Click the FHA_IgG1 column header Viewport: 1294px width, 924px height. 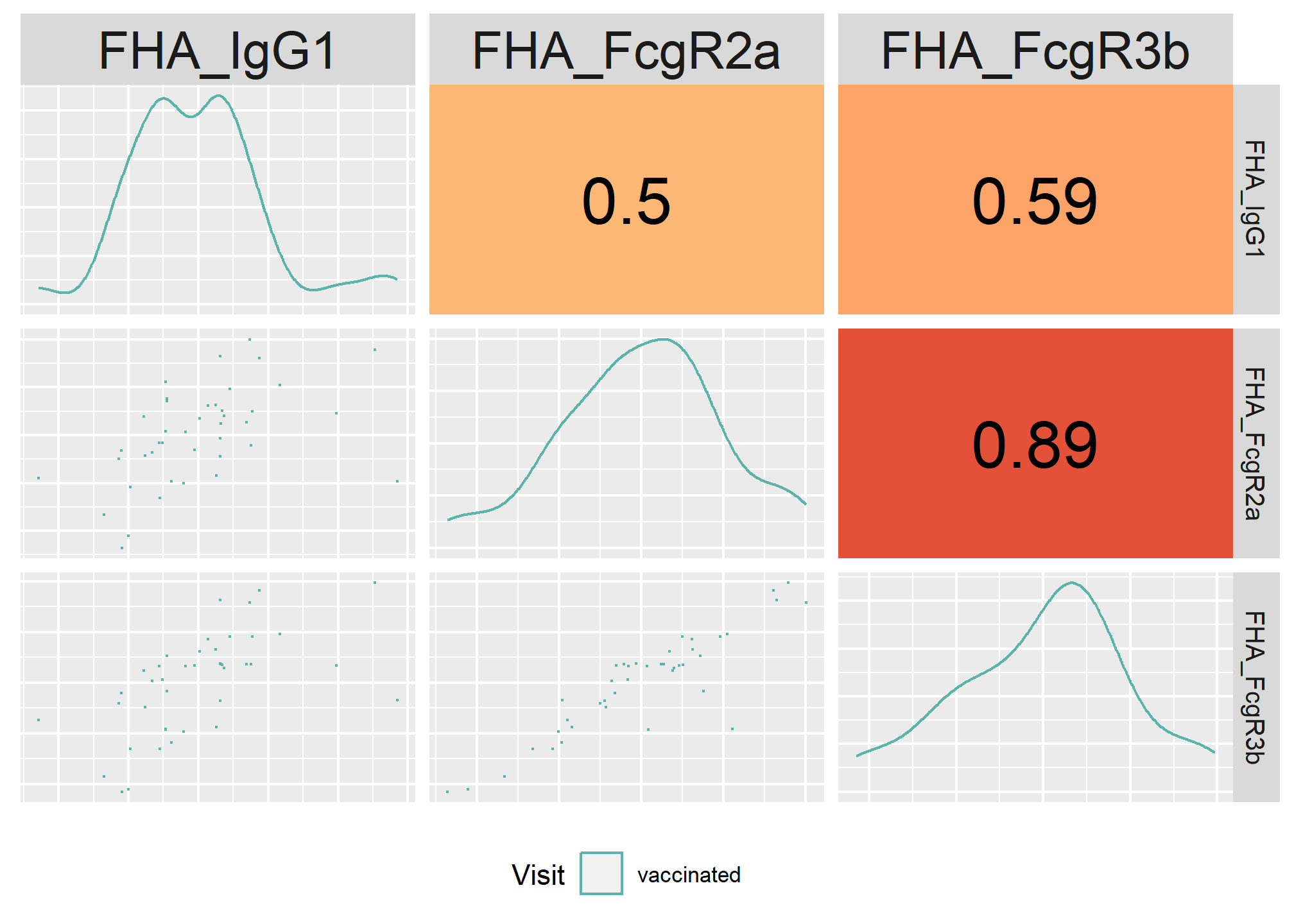coord(218,49)
